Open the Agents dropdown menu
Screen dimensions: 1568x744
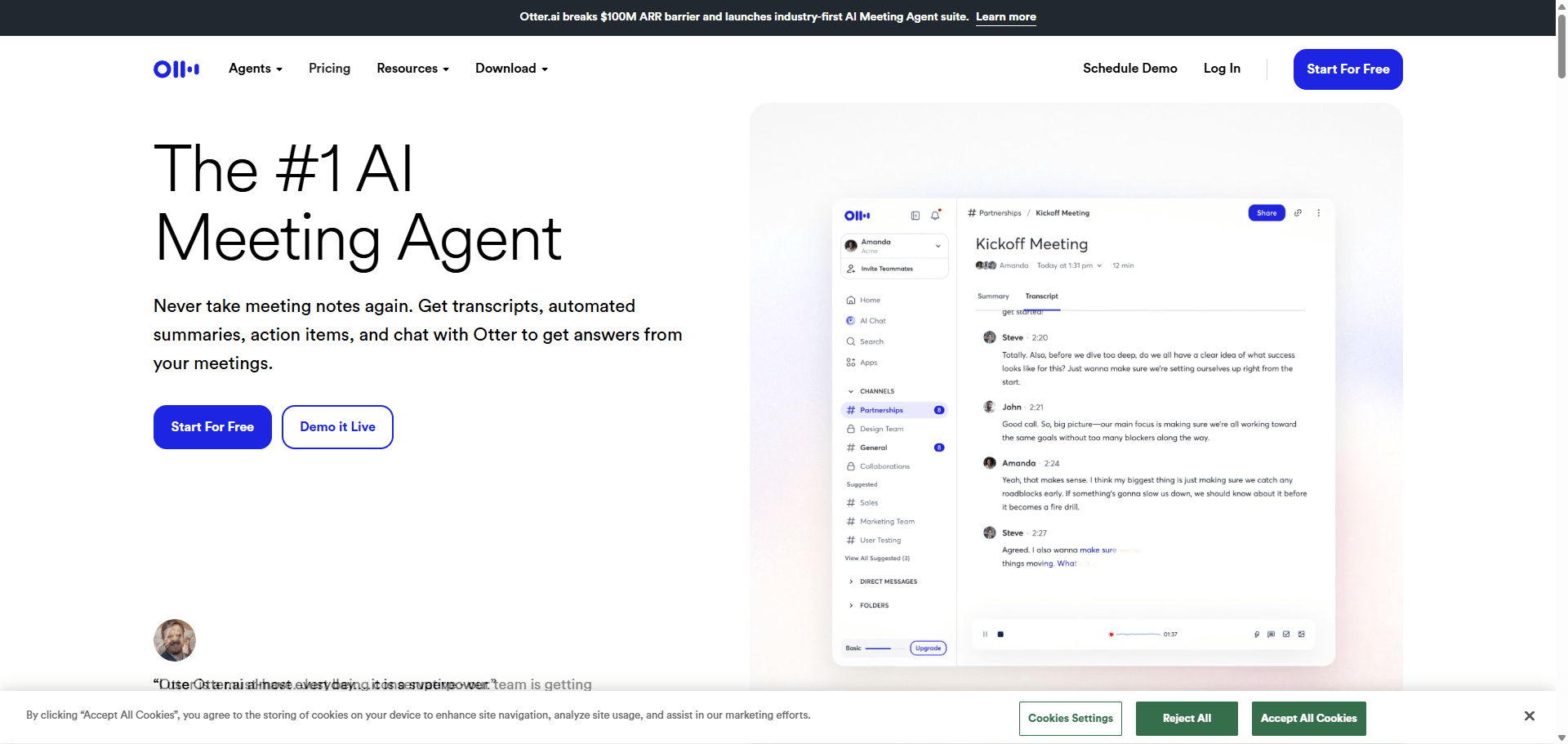click(256, 69)
